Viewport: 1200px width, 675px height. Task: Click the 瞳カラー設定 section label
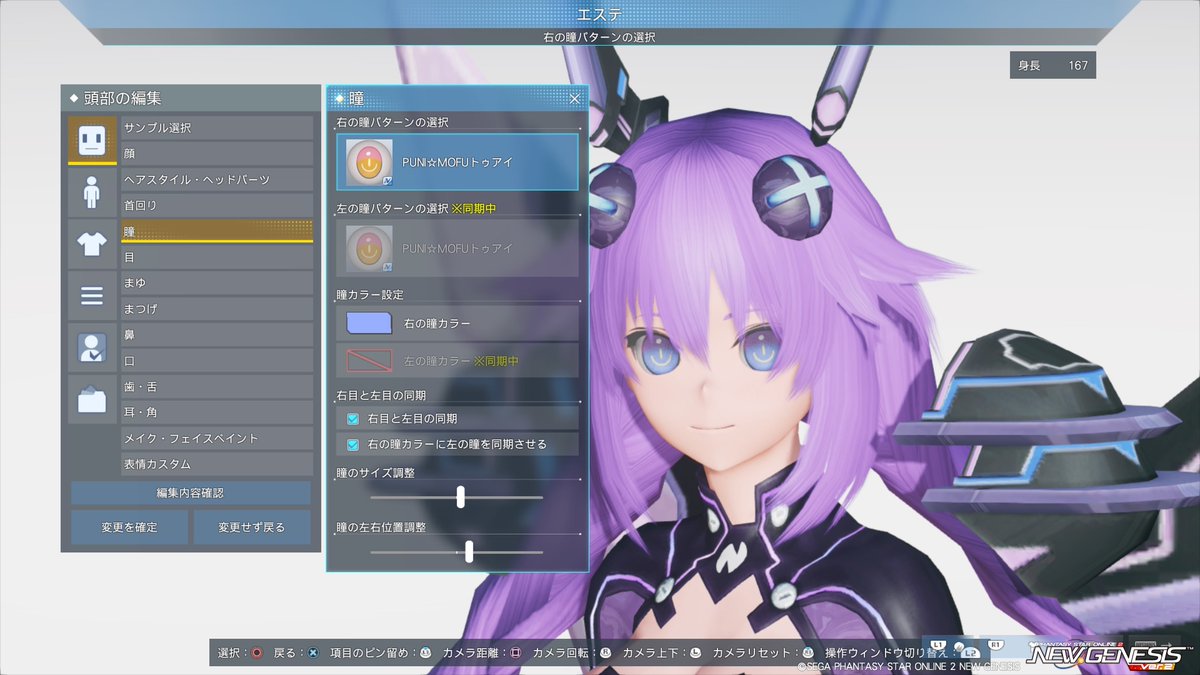click(x=369, y=295)
